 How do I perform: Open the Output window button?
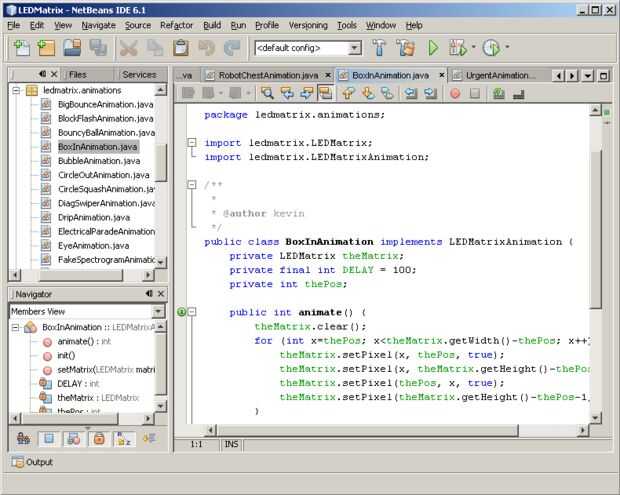click(32, 462)
